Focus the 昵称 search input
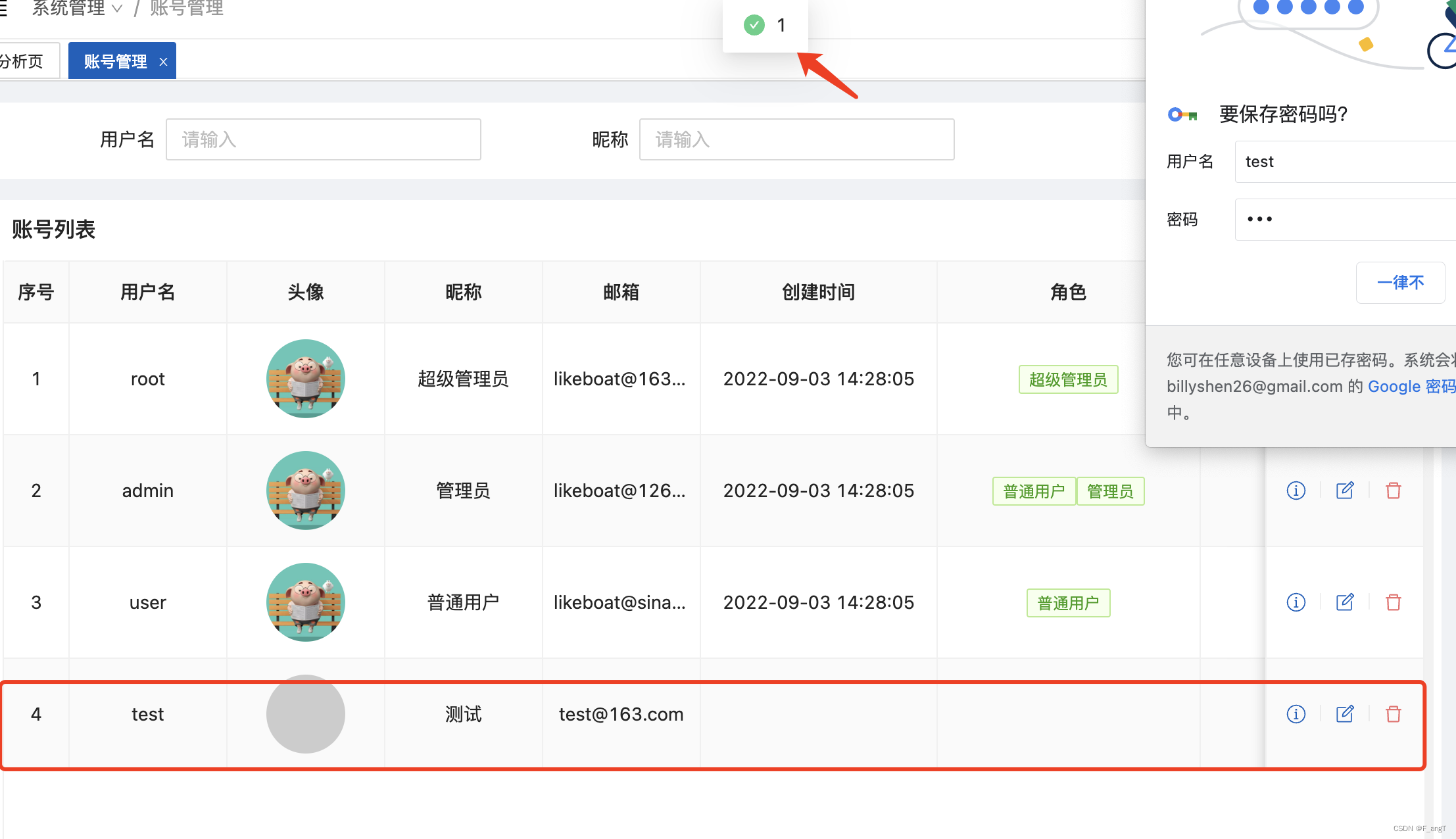The height and width of the screenshot is (839, 1456). [796, 139]
